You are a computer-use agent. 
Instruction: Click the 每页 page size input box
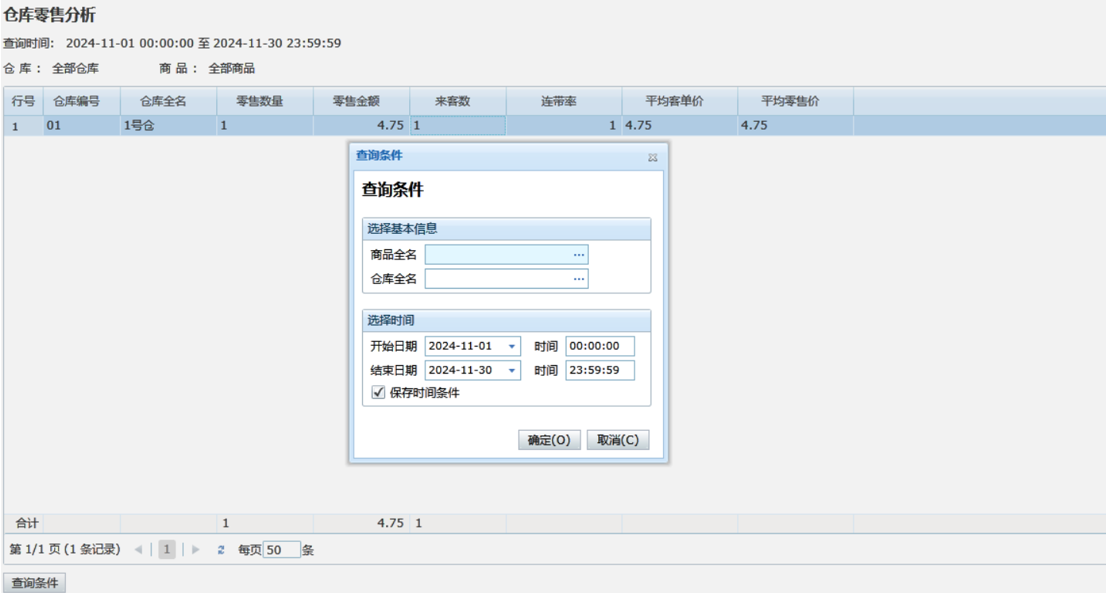281,550
